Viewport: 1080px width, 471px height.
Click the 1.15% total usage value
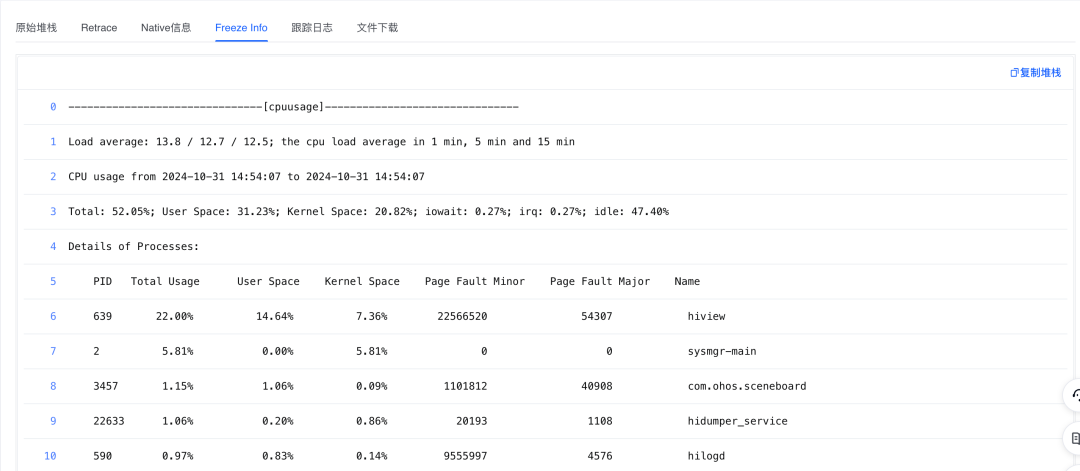(178, 386)
